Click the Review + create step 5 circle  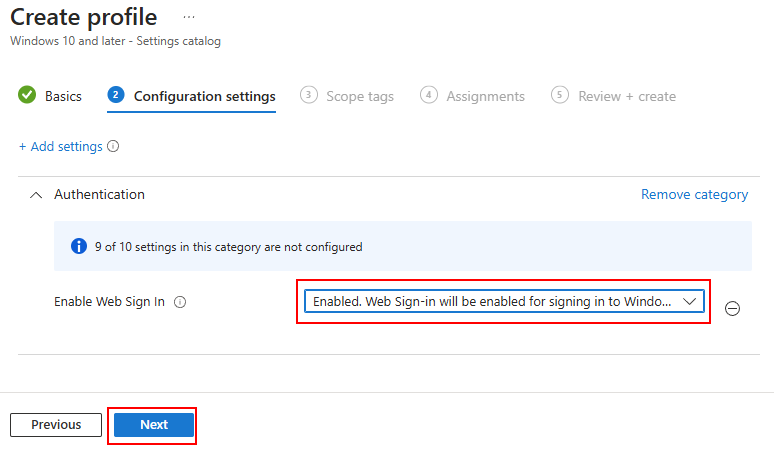click(560, 95)
